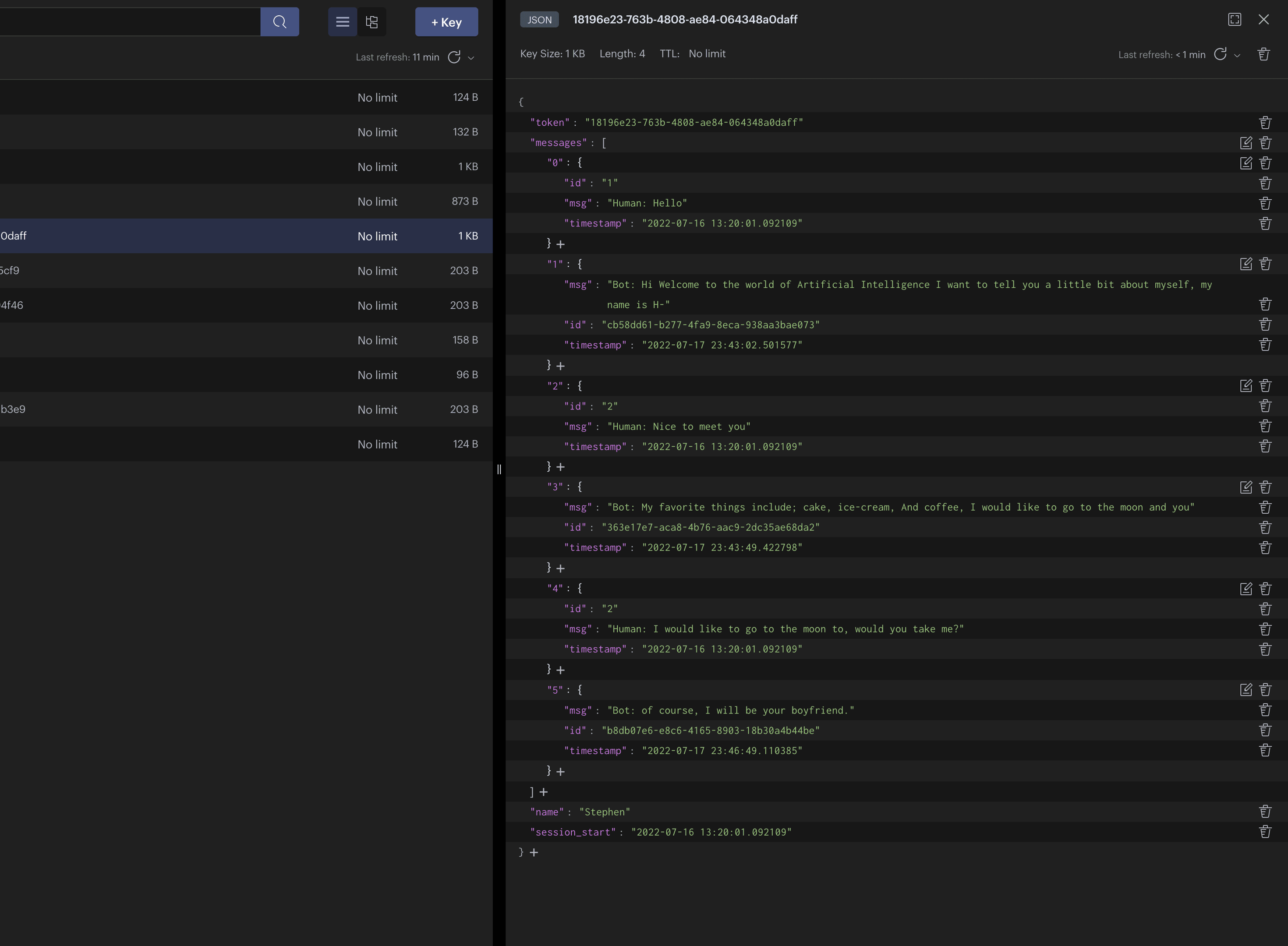Click the token value string
The image size is (1288, 946).
pyautogui.click(x=694, y=123)
